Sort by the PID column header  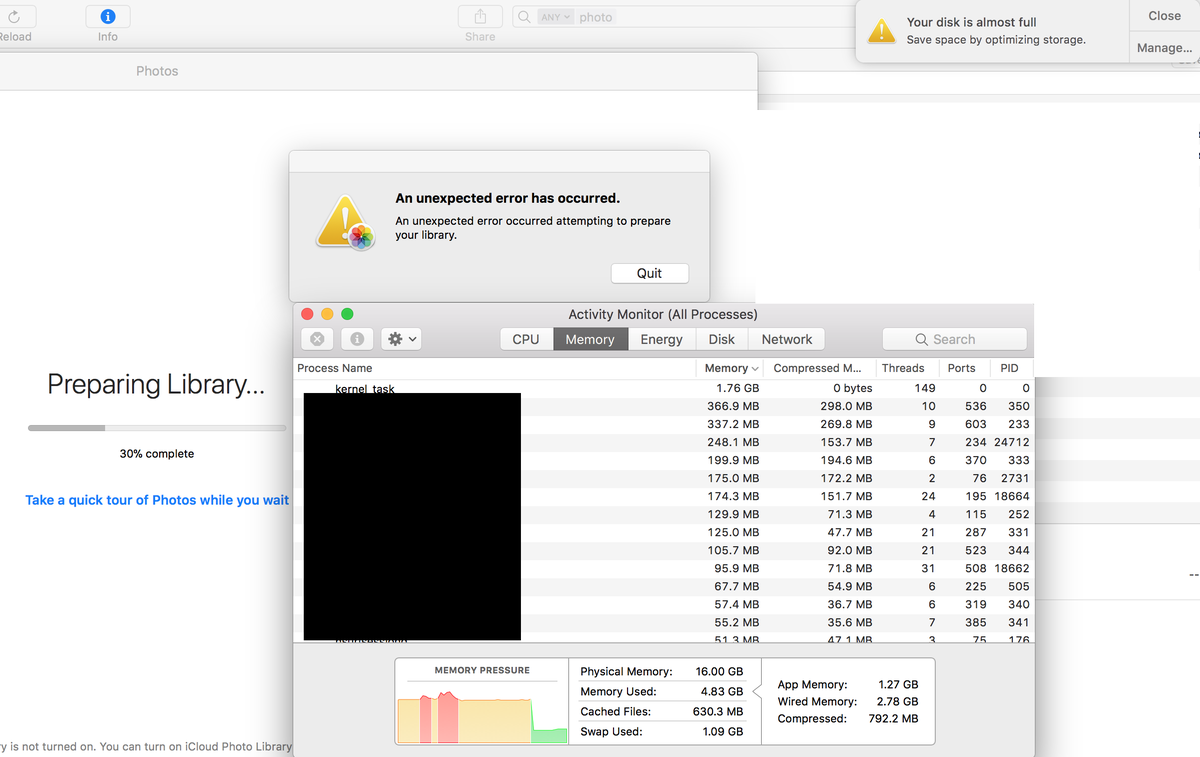tap(1010, 368)
